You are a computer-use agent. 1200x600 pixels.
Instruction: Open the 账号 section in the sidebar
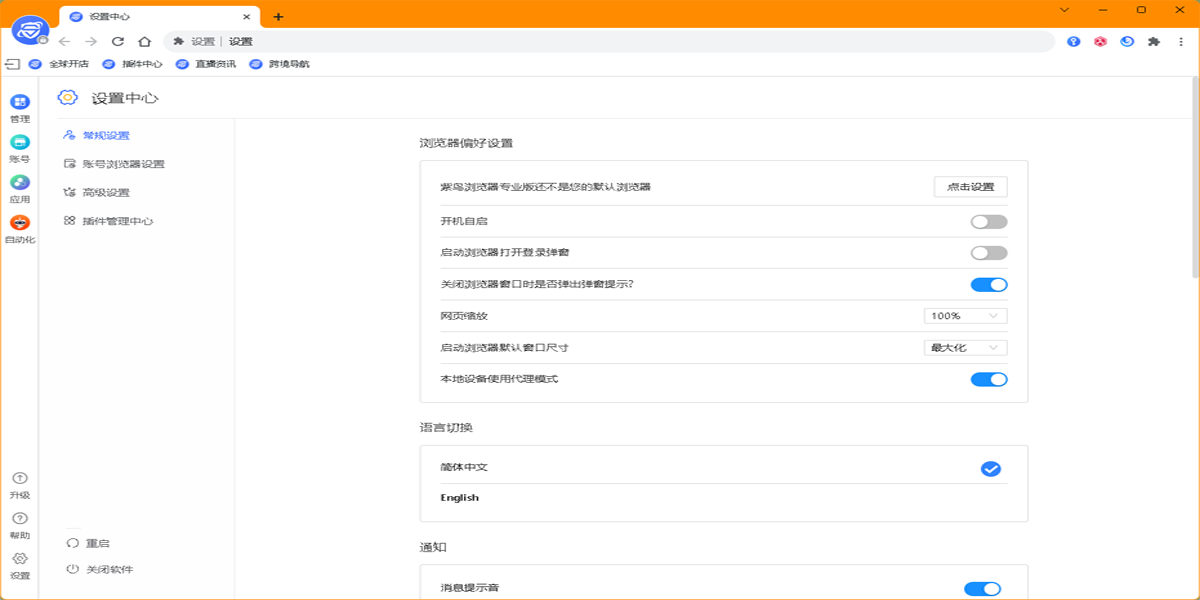point(19,147)
